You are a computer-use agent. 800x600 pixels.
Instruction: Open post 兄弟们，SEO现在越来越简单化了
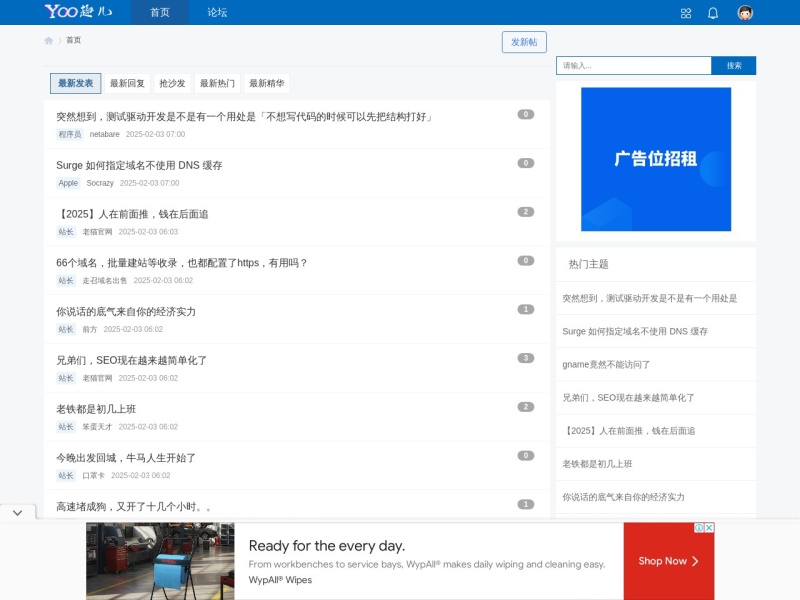point(132,360)
